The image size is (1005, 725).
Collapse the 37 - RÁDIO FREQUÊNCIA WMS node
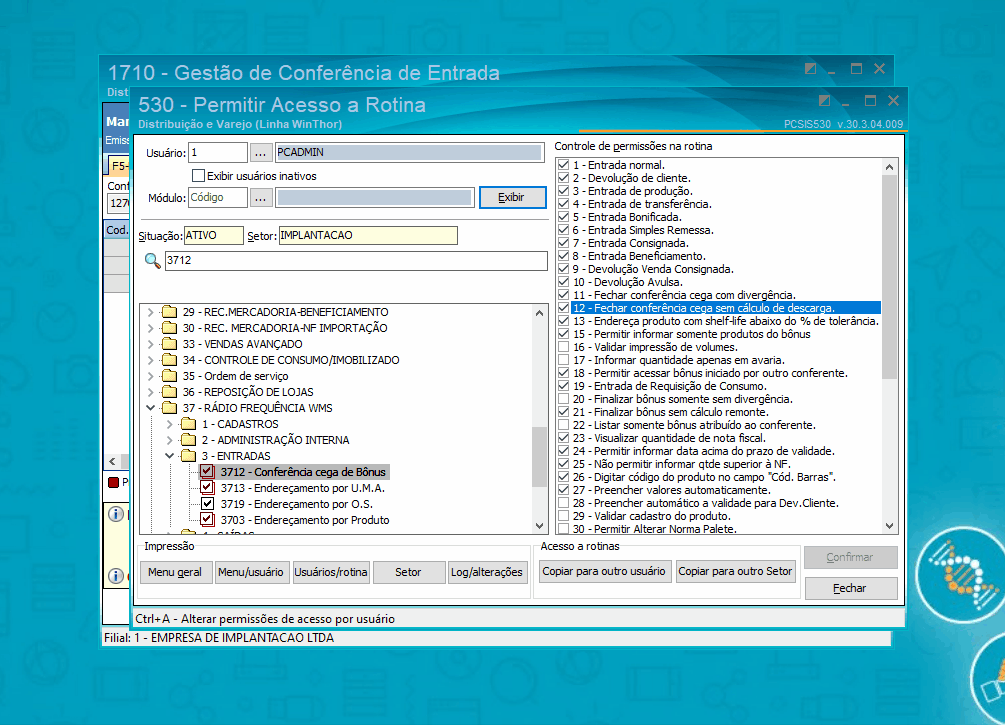point(151,408)
